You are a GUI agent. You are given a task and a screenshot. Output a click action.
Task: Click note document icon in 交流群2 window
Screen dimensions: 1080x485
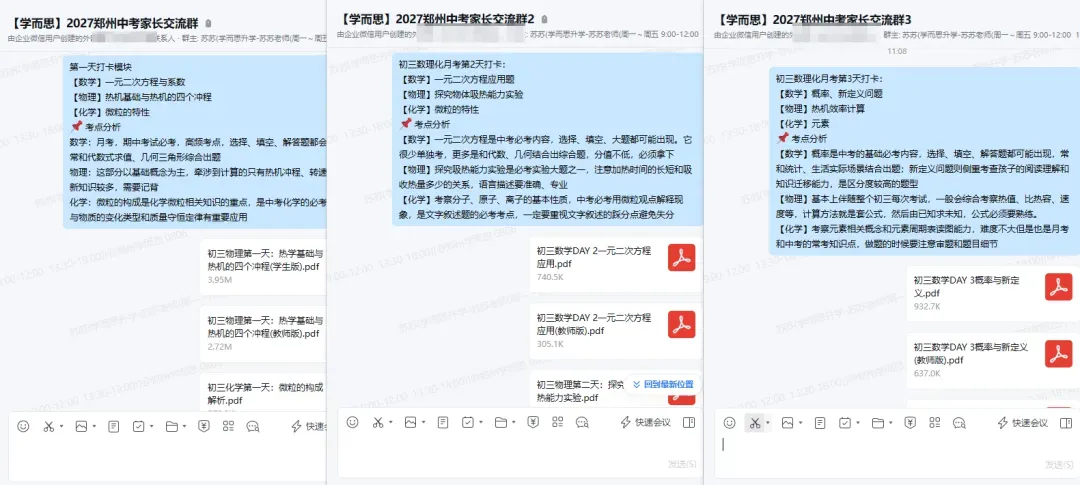coord(443,422)
